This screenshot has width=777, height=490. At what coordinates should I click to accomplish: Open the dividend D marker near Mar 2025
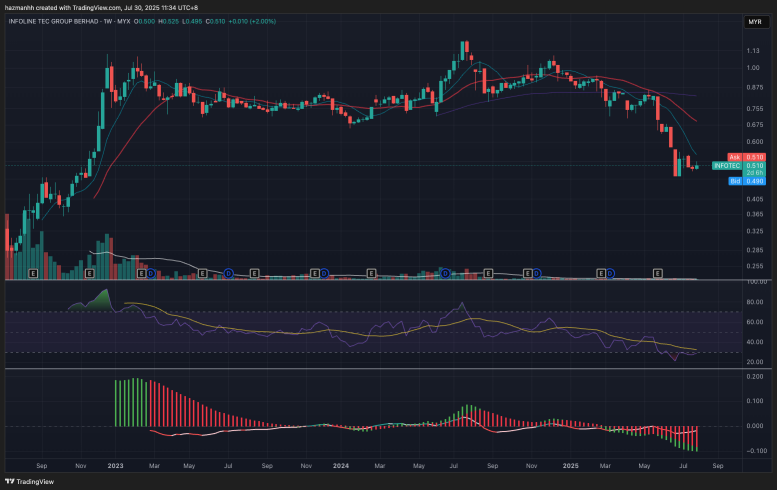pos(610,273)
